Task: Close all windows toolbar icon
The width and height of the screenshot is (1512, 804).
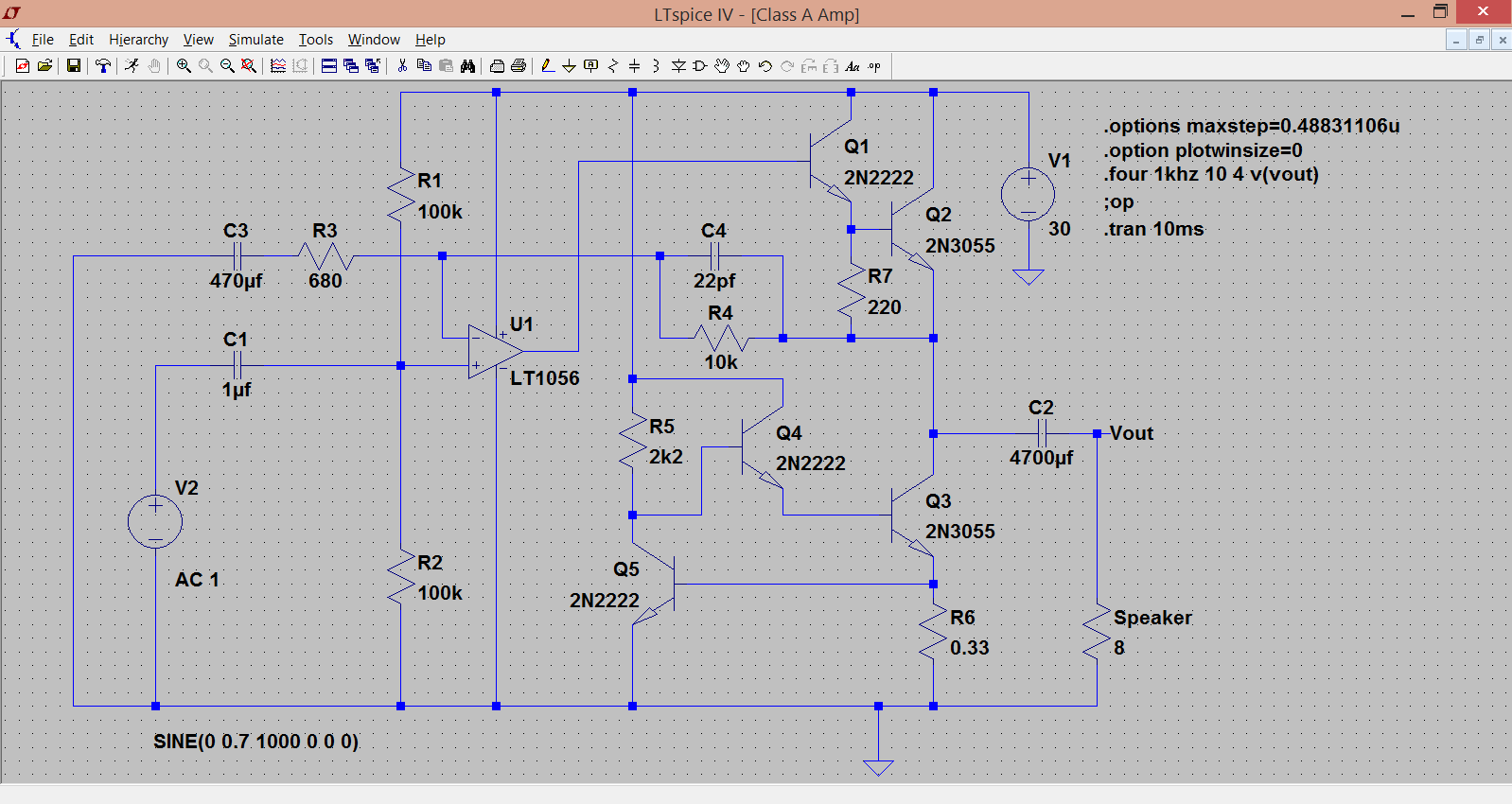Action: (373, 66)
